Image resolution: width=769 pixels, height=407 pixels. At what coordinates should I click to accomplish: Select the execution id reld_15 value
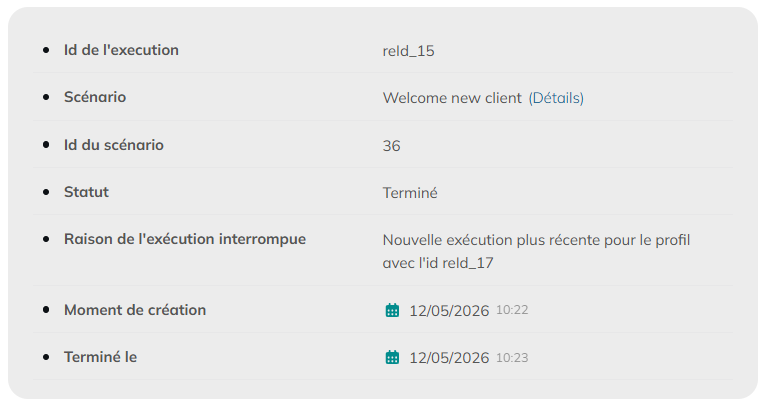[x=409, y=51]
